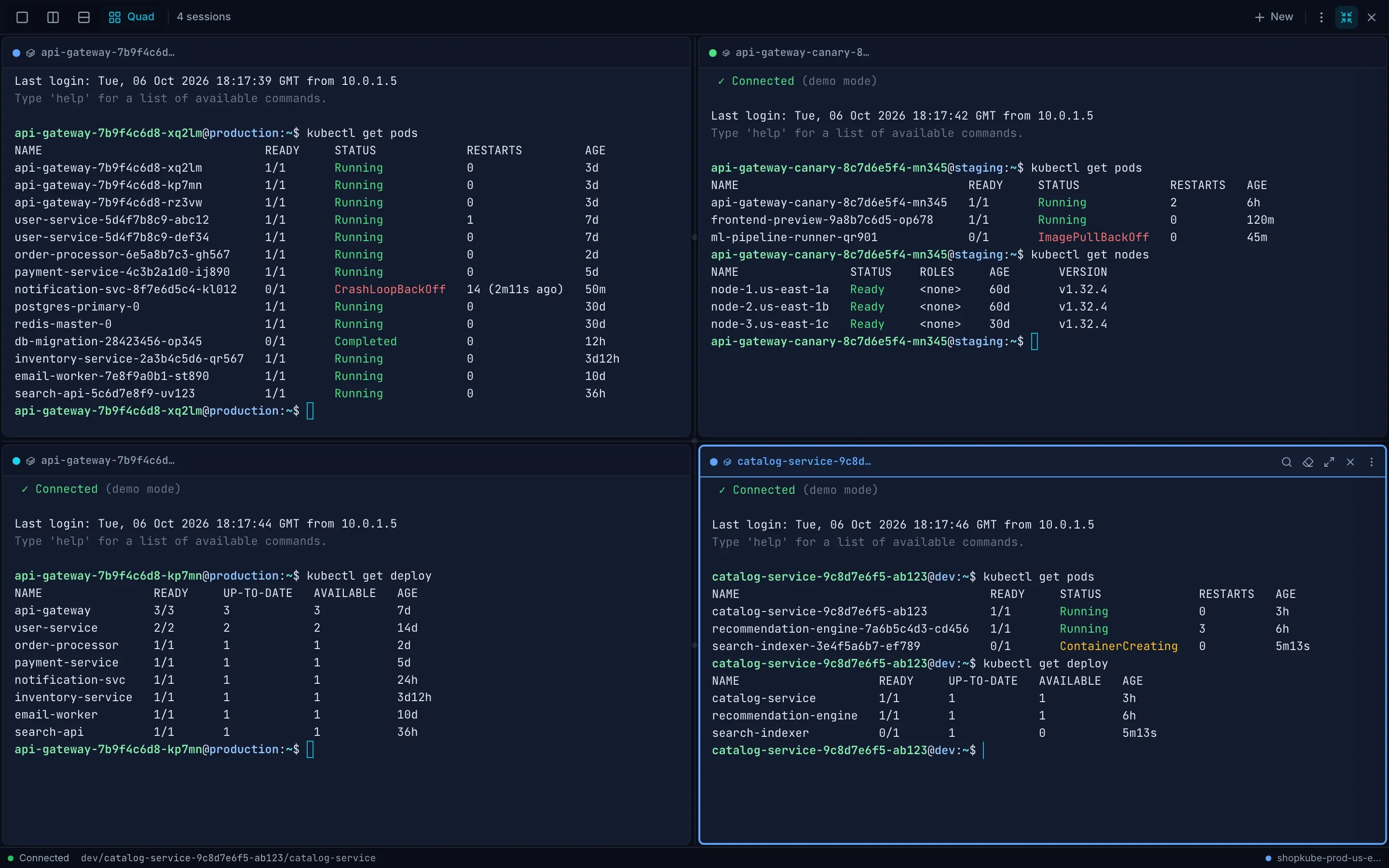Select the api-gateway-canary-8… pane title

coord(802,53)
